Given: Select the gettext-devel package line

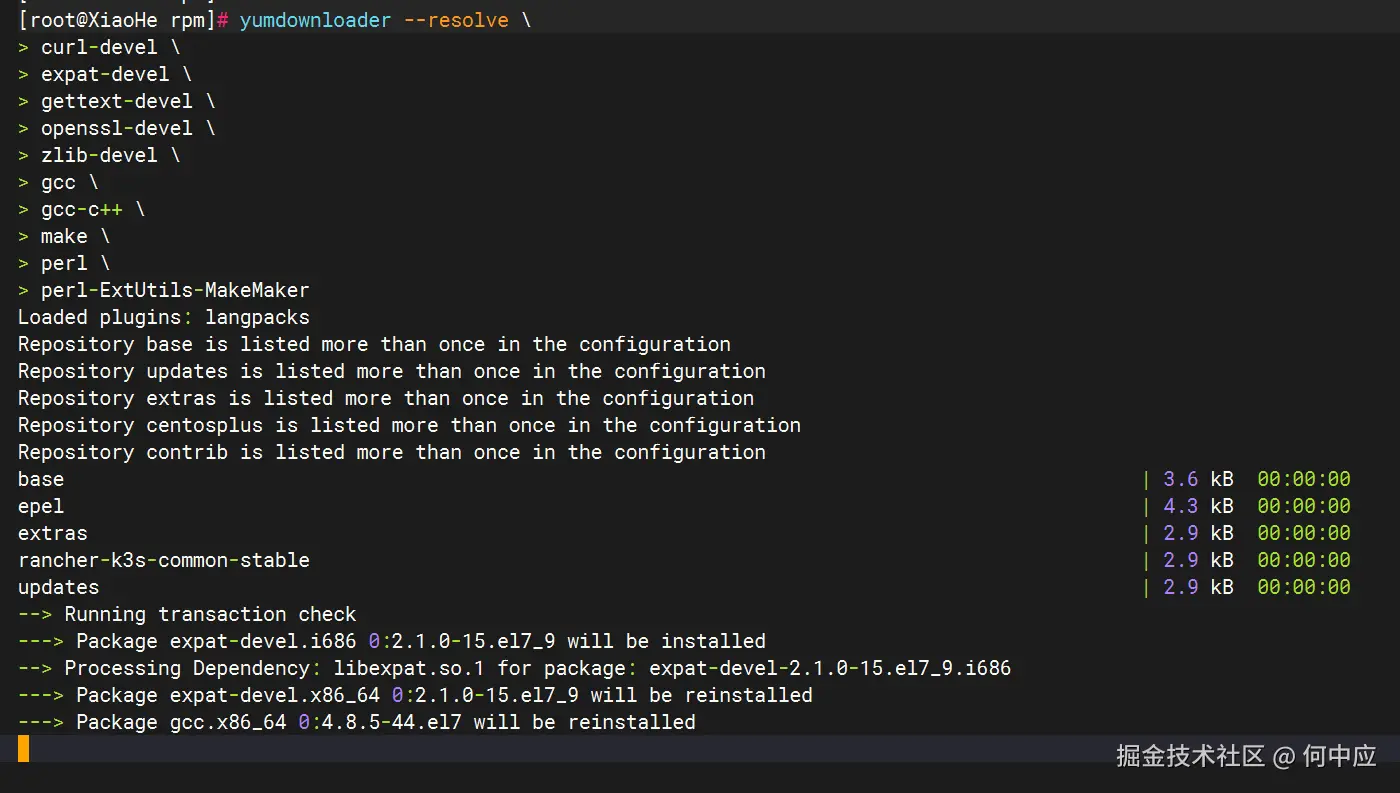Looking at the screenshot, I should click(117, 101).
